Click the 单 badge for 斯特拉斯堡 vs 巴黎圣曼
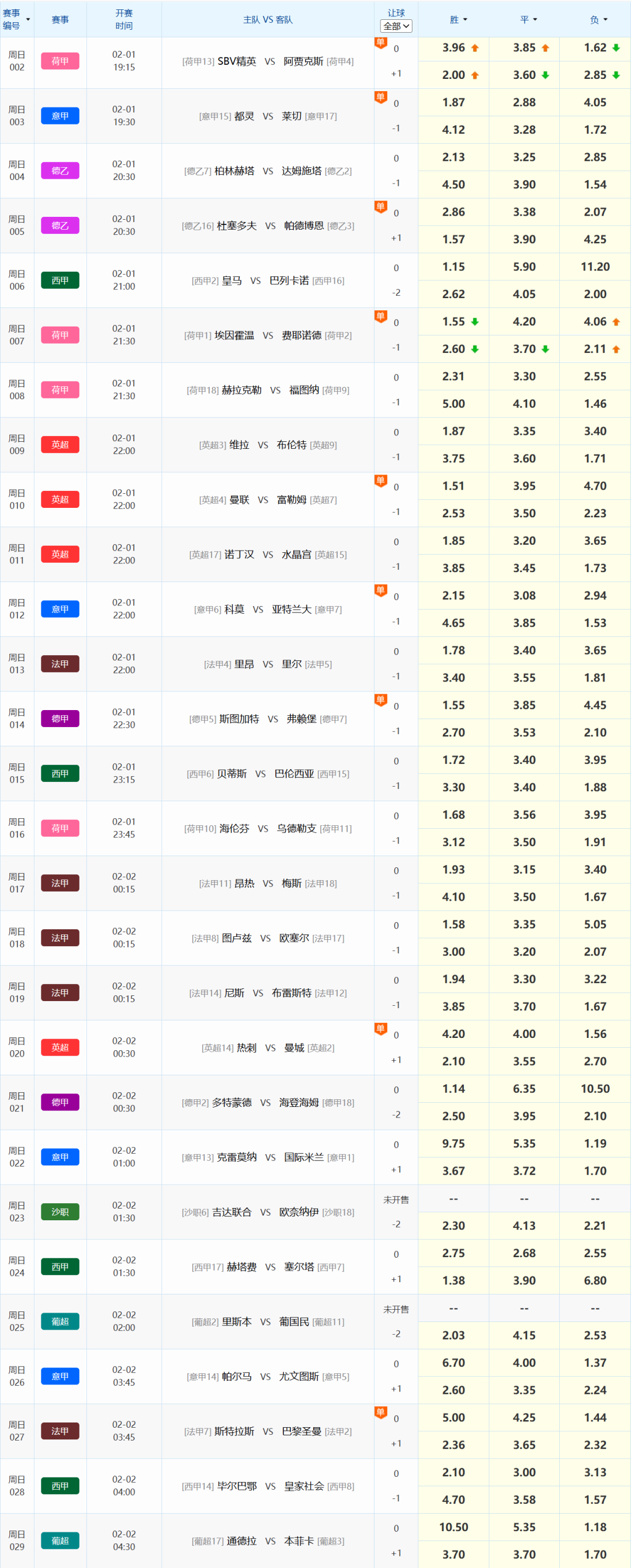631x1568 pixels. [380, 1412]
